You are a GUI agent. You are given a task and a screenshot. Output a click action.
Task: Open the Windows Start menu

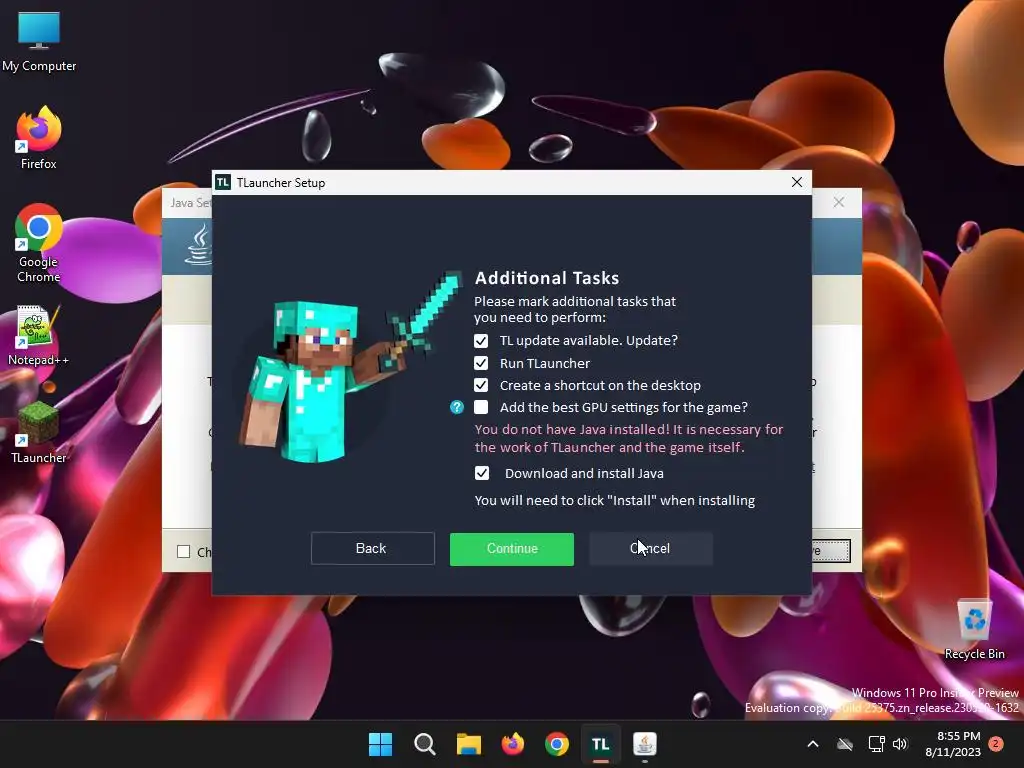point(380,744)
